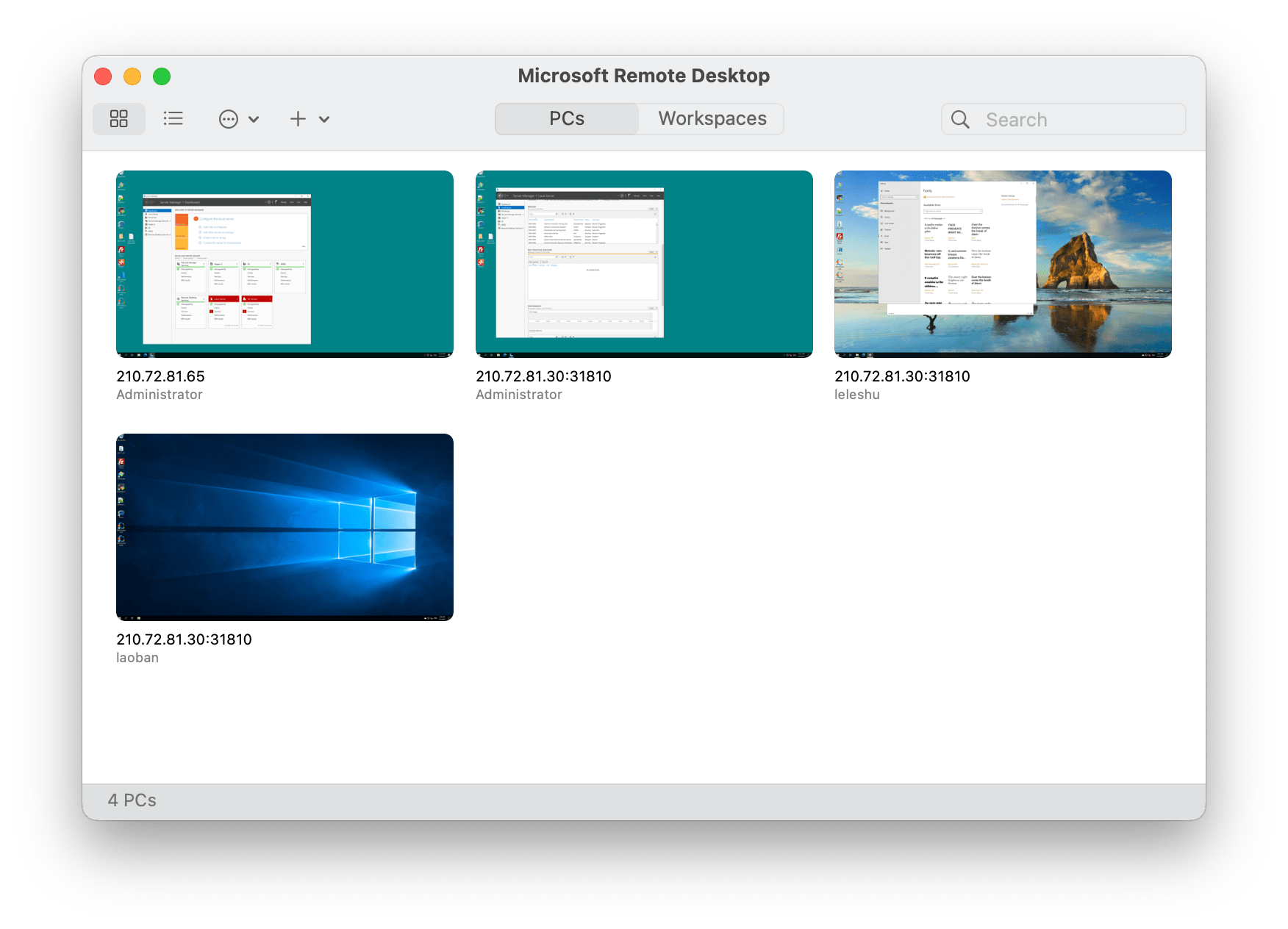This screenshot has width=1288, height=929.
Task: Minimize the window with yellow button
Action: (x=132, y=76)
